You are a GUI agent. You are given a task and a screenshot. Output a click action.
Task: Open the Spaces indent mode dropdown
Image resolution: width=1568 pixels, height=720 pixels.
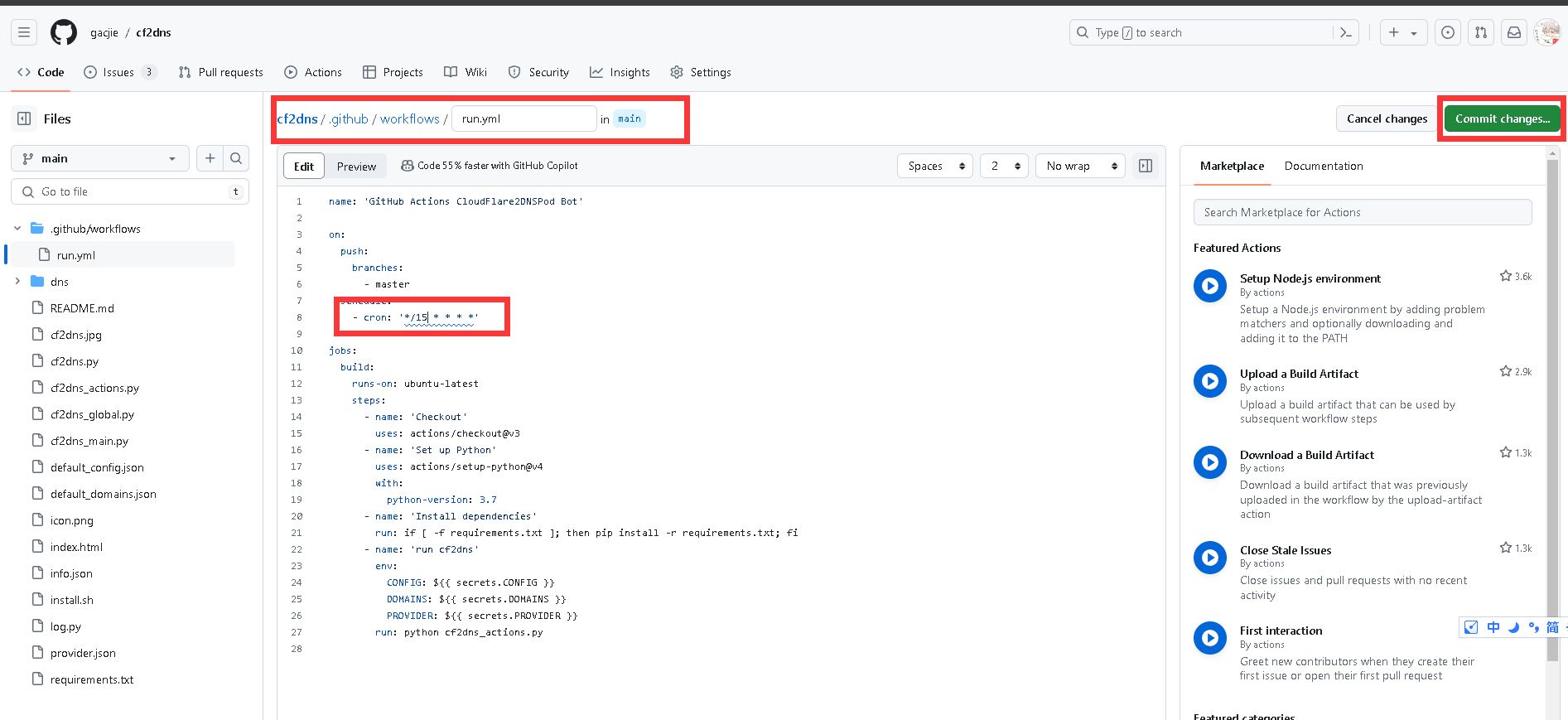pos(935,166)
